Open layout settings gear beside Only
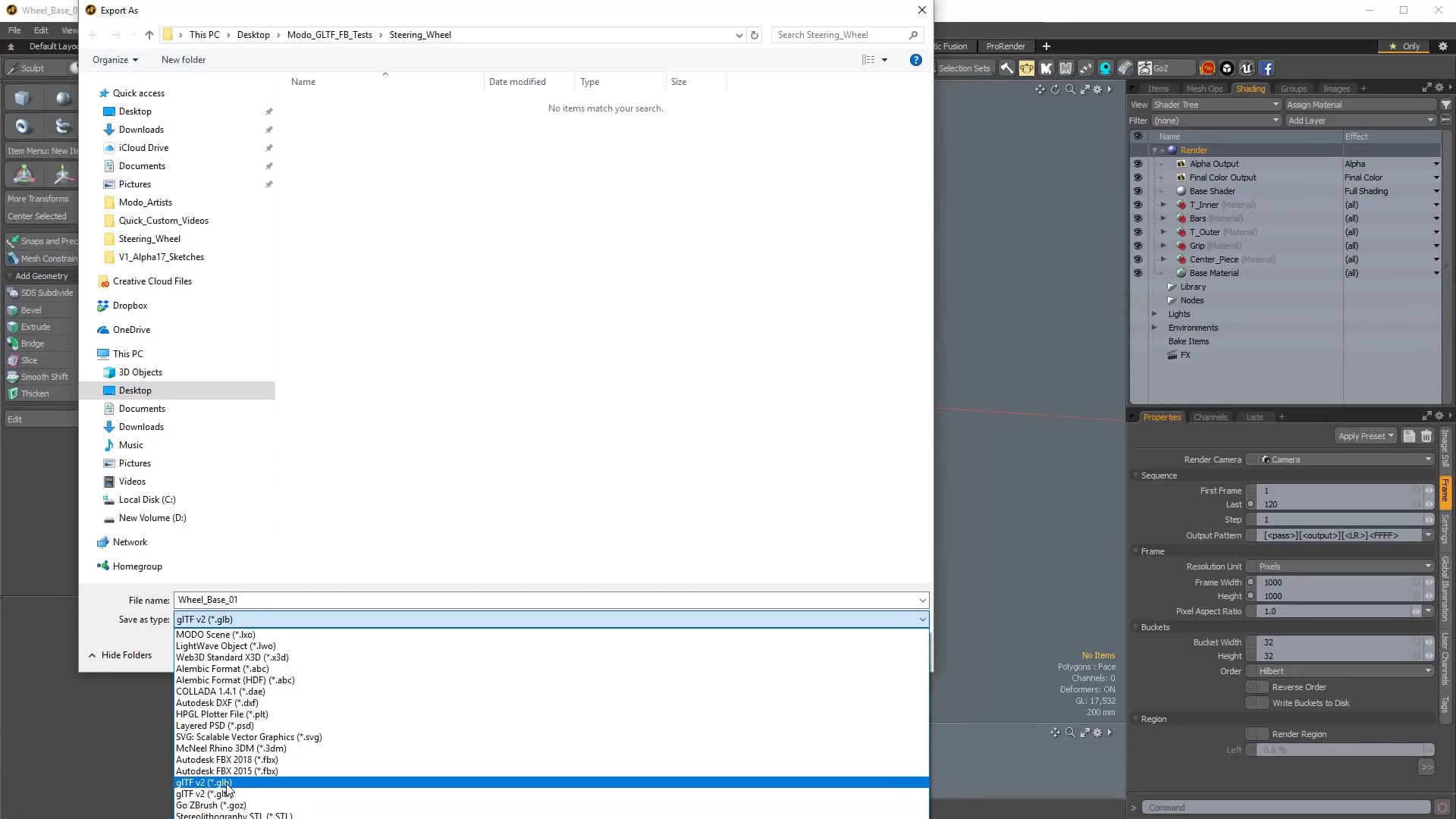 coord(1442,46)
